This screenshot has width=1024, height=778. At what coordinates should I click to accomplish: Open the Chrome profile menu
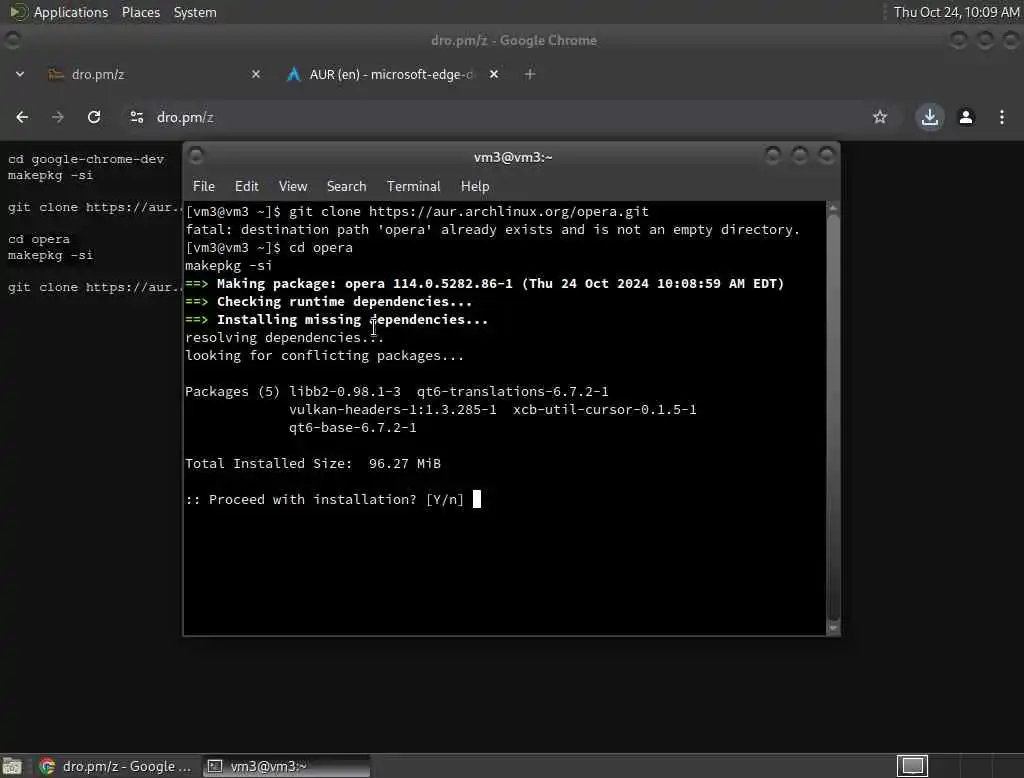pyautogui.click(x=966, y=117)
